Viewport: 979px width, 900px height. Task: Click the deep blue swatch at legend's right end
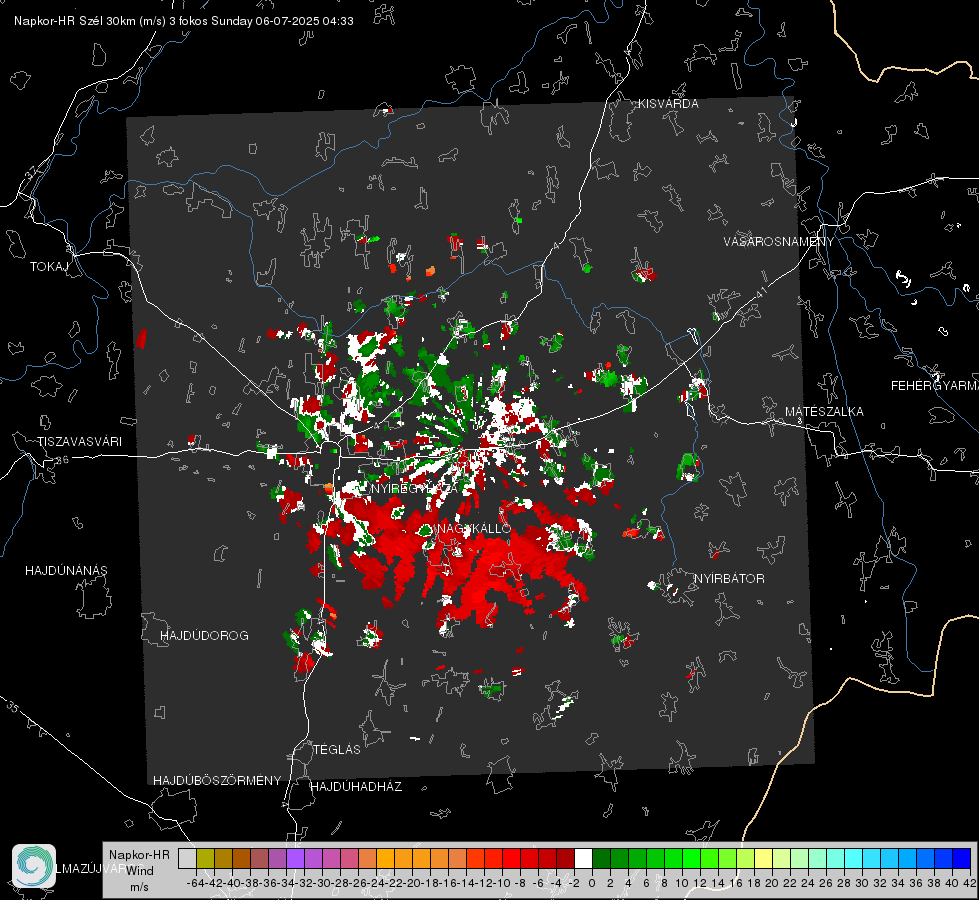[x=962, y=858]
